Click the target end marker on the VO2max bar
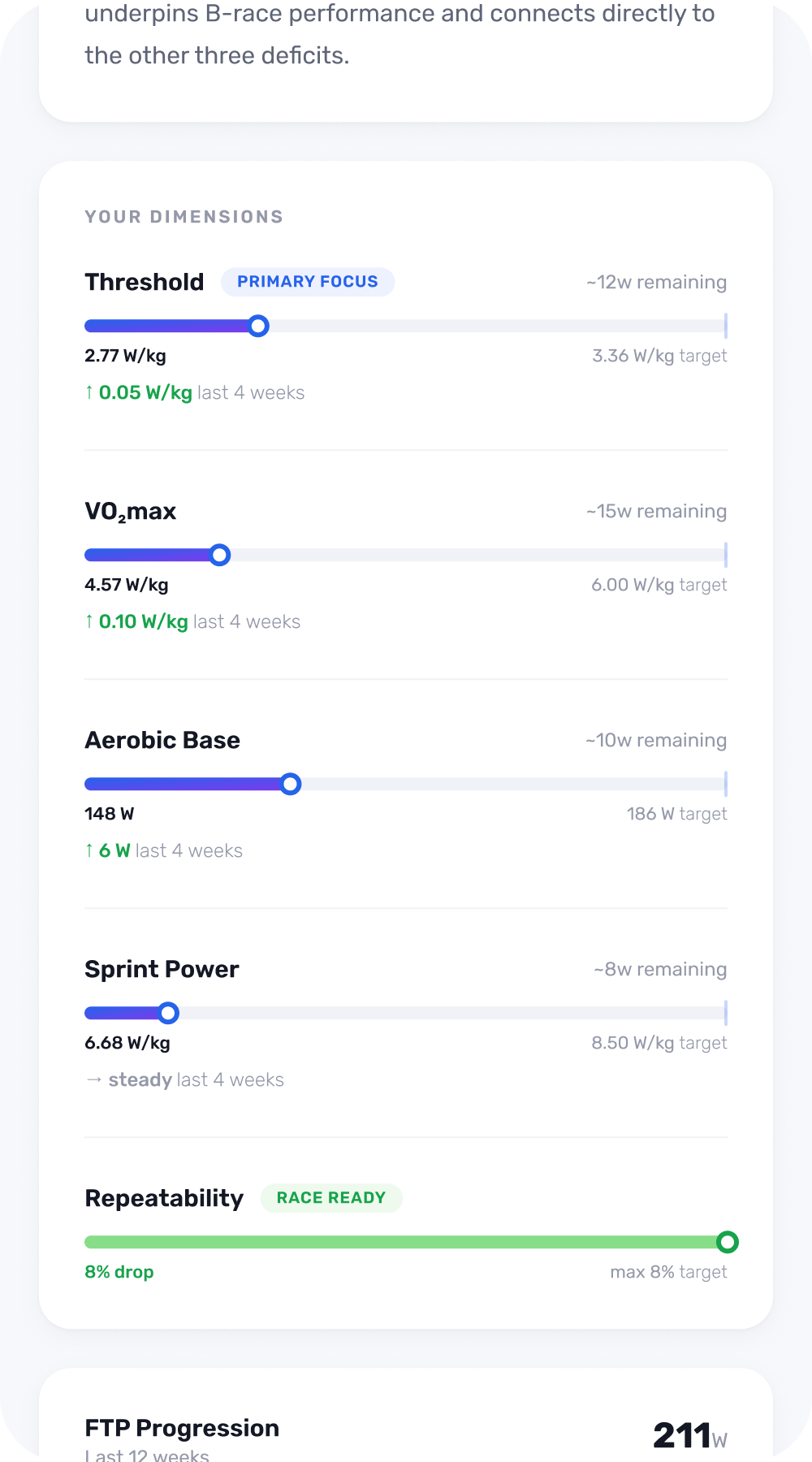812x1462 pixels. tap(725, 554)
